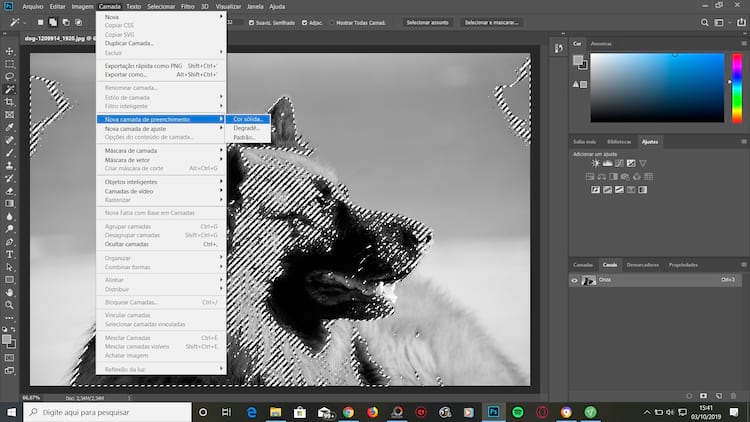Screen dimensions: 750x422
Task: Click the Selecionar assunto button
Action: click(428, 22)
